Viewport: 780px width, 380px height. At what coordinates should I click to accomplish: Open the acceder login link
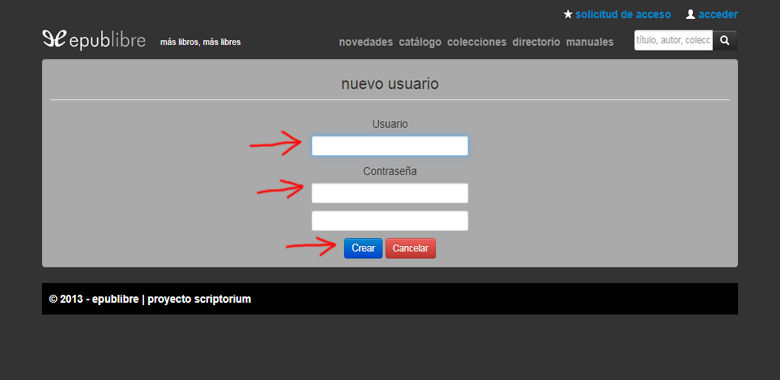(x=718, y=14)
